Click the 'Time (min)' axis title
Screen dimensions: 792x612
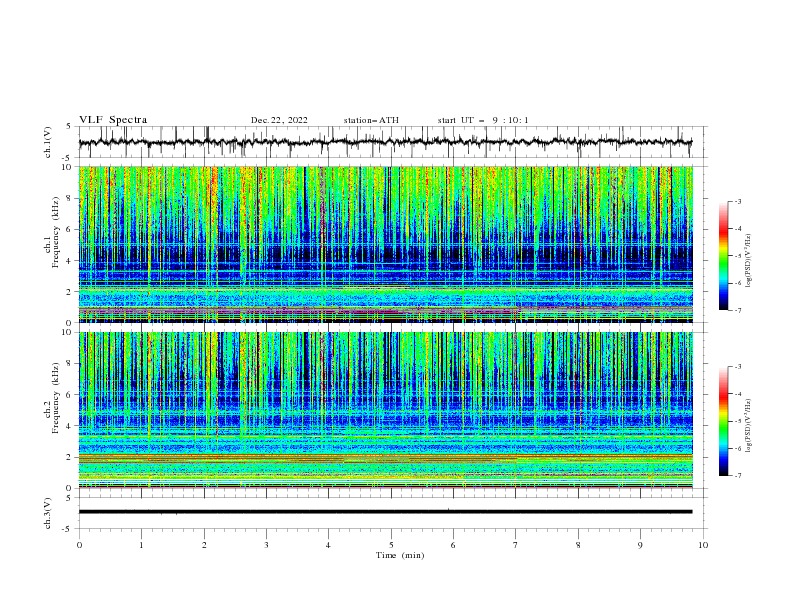click(x=400, y=555)
